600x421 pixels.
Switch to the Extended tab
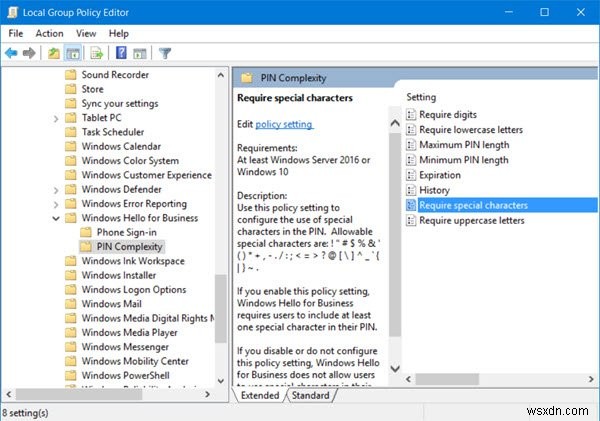(260, 395)
